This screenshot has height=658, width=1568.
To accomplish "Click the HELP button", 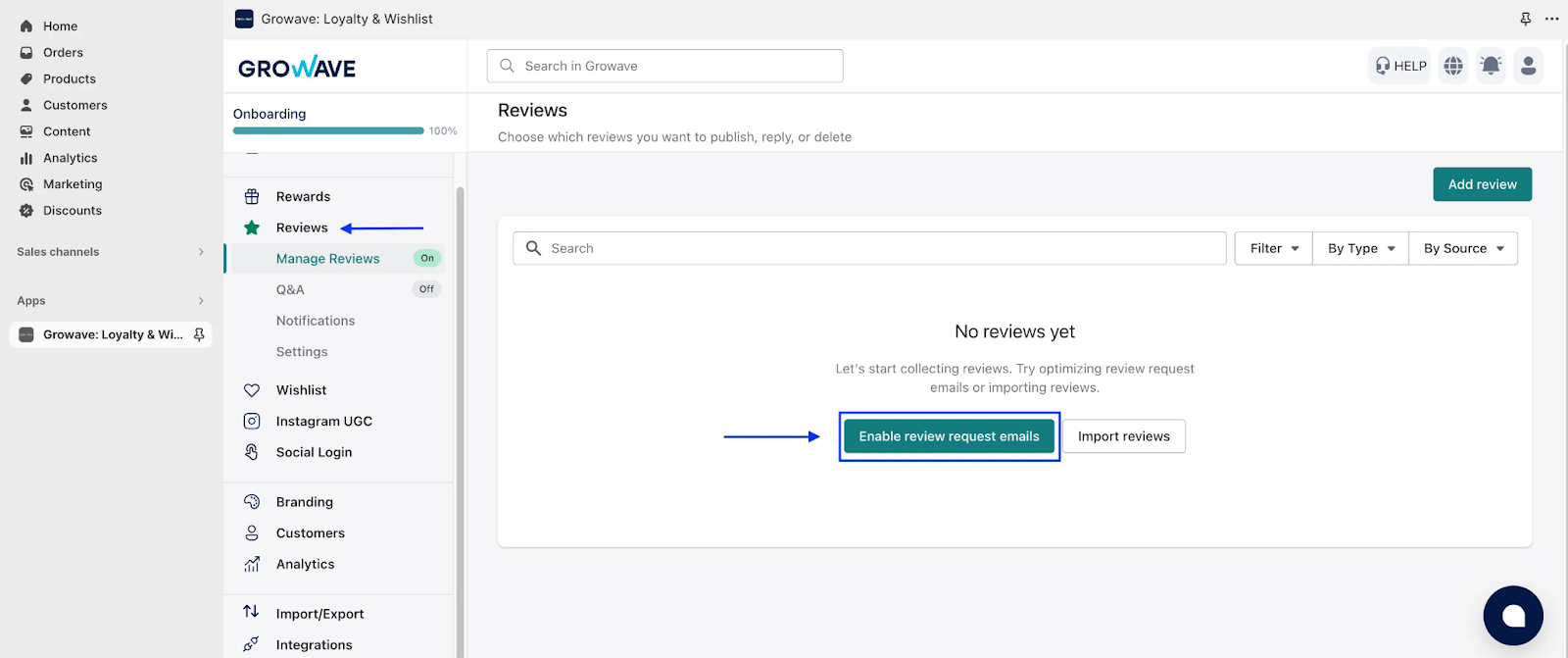I will pos(1399,66).
